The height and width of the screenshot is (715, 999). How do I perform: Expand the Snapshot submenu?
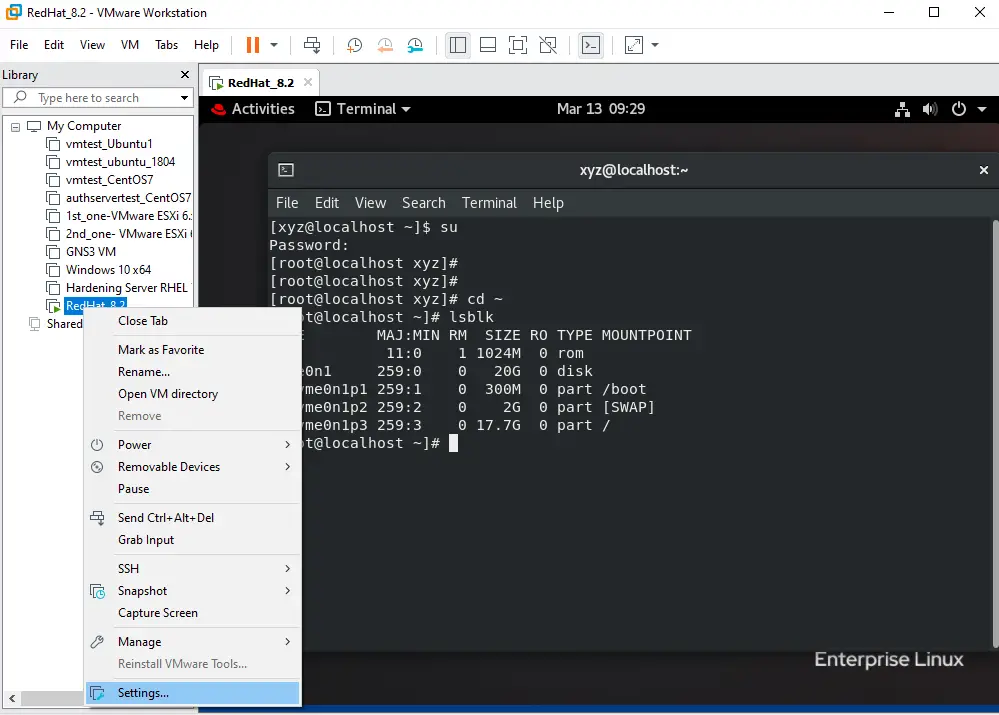tap(192, 591)
